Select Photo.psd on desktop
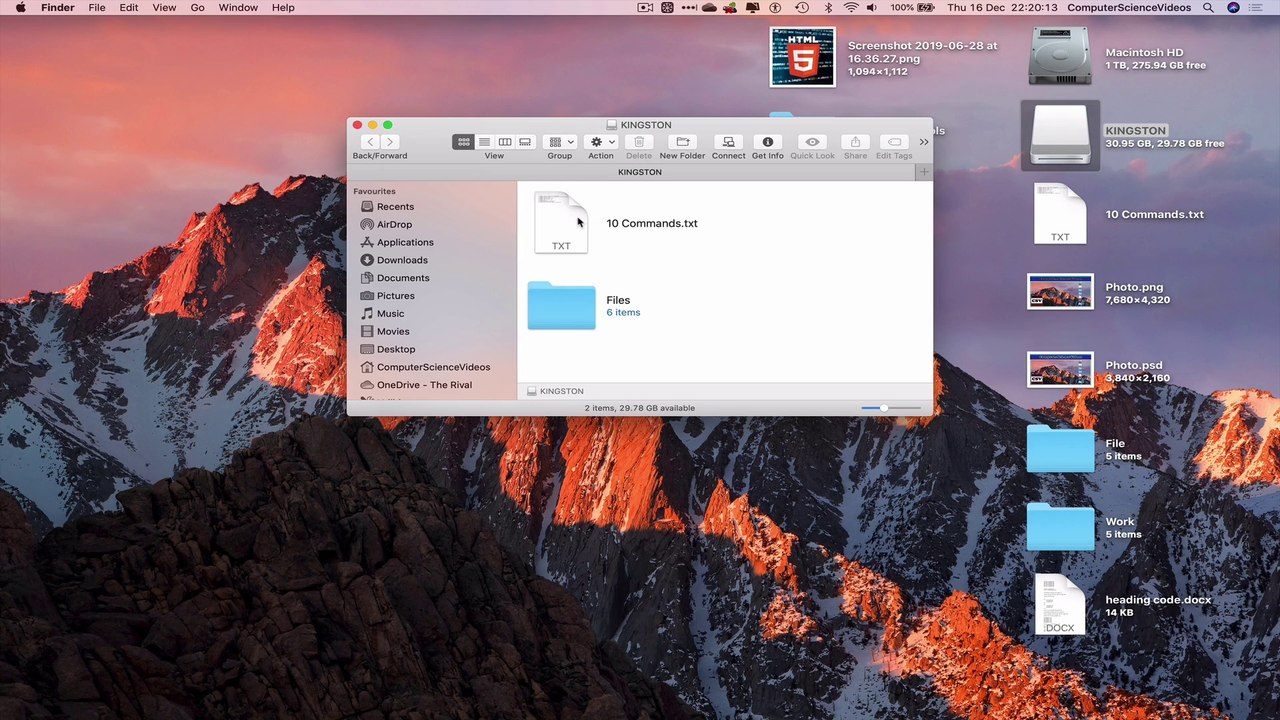 coord(1060,370)
